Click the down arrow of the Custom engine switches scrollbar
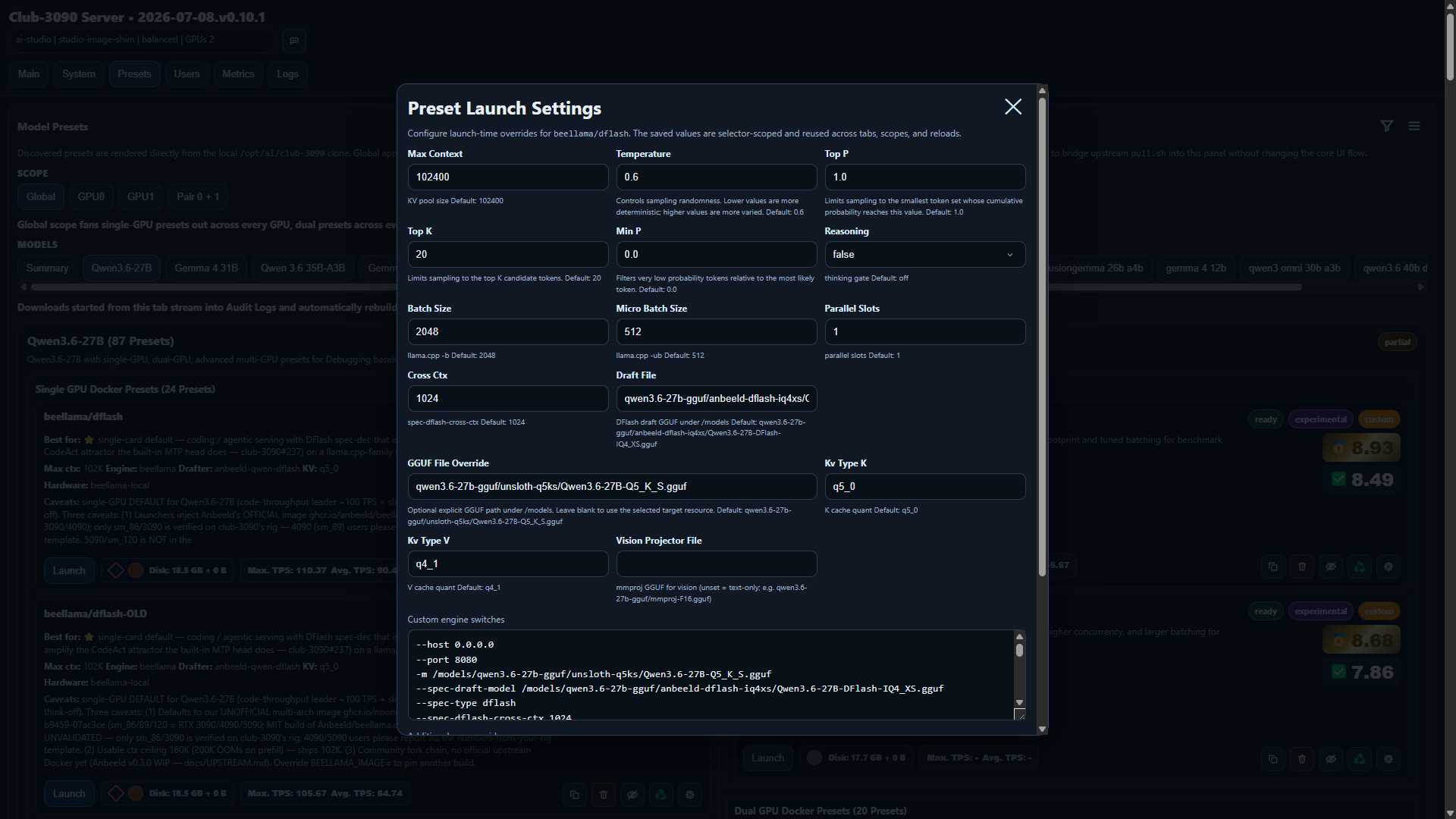The height and width of the screenshot is (819, 1456). (1019, 702)
